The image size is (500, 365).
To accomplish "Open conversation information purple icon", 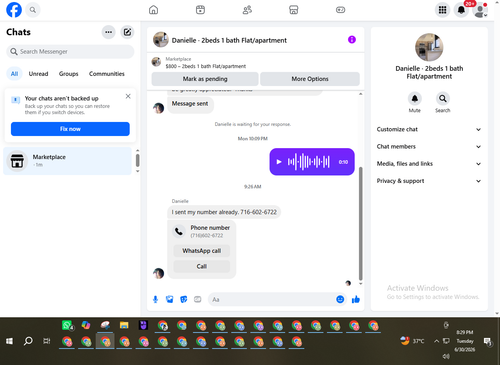I will (x=352, y=40).
